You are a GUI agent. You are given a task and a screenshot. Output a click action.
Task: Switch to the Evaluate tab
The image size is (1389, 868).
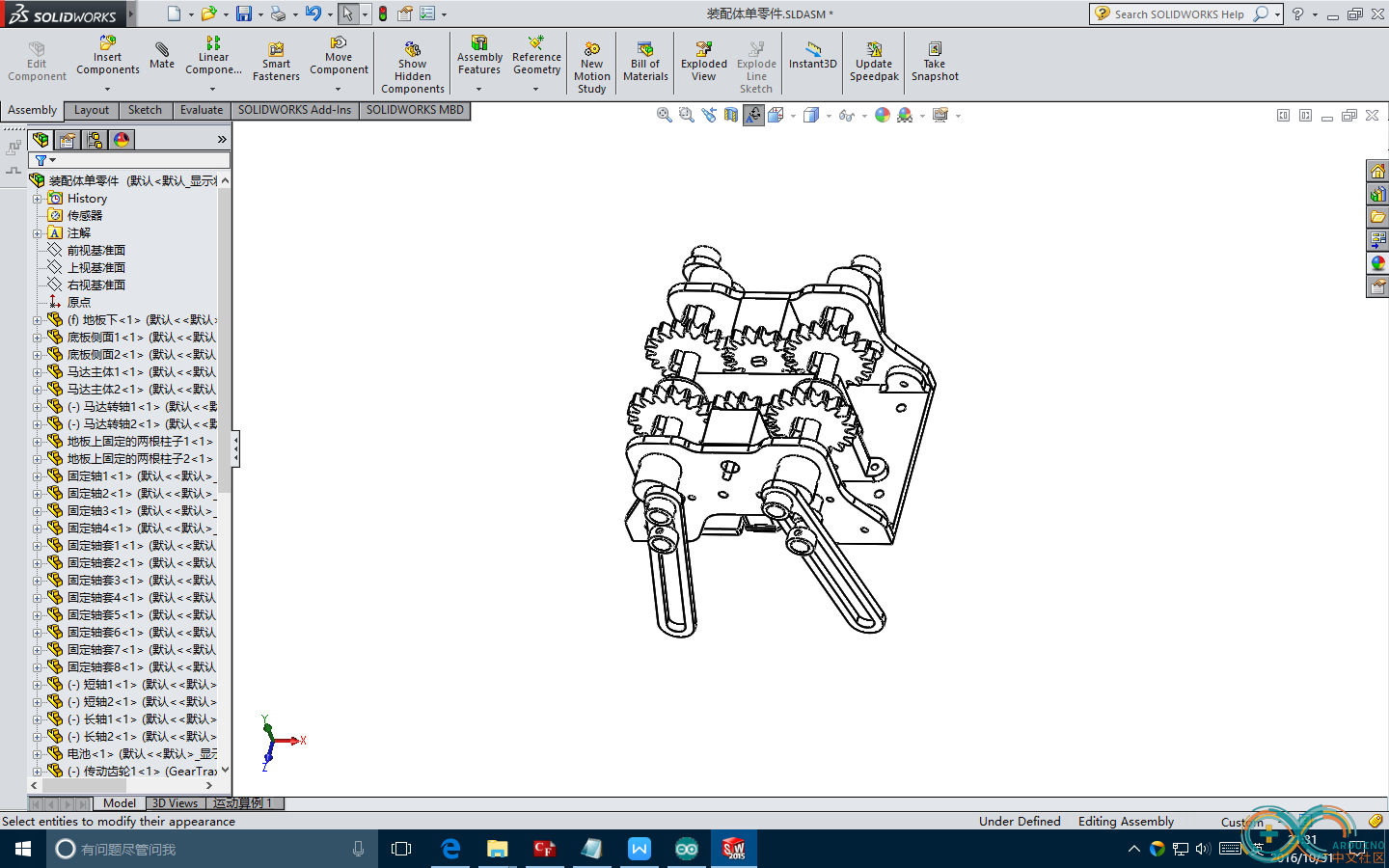coord(201,110)
